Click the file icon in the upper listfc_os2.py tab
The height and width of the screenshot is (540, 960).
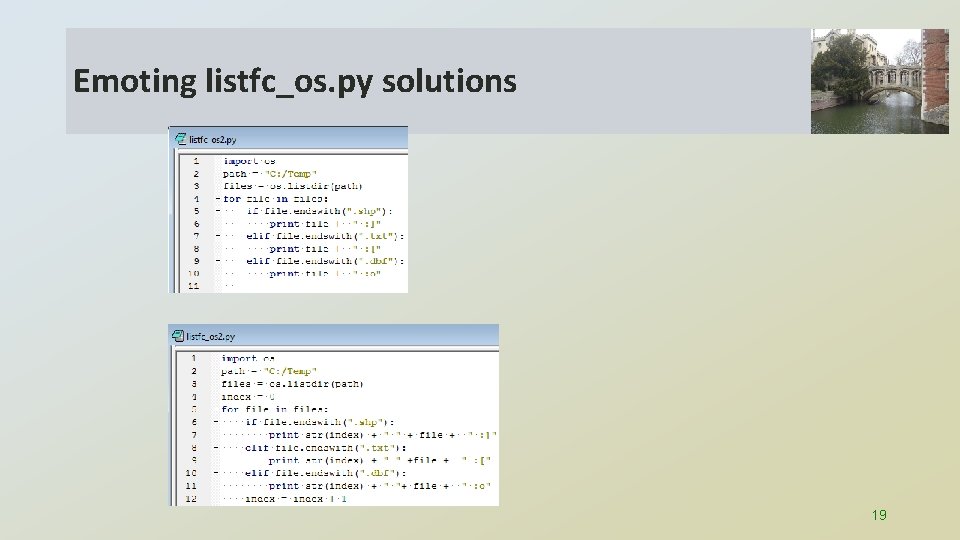coord(181,139)
